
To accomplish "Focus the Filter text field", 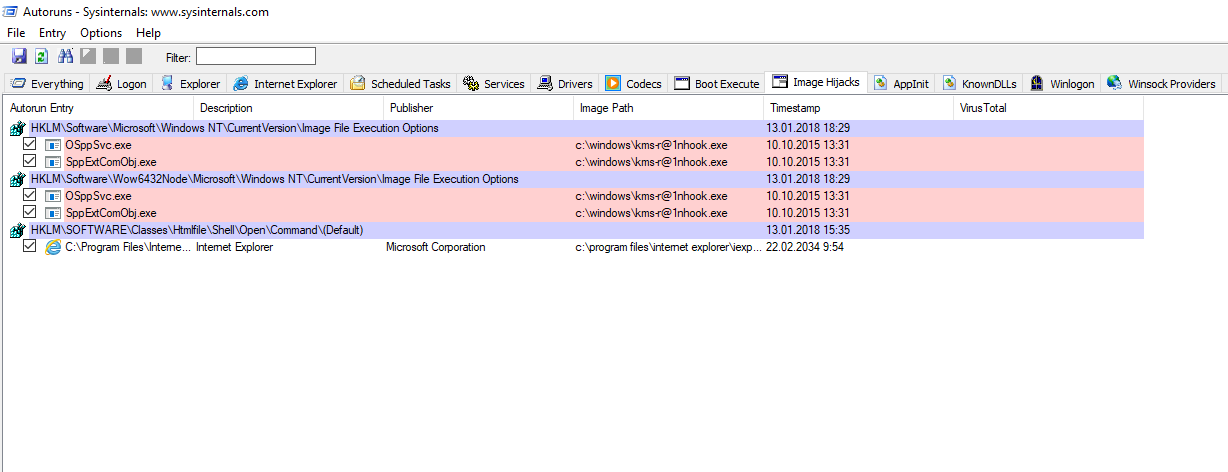I will click(x=255, y=56).
